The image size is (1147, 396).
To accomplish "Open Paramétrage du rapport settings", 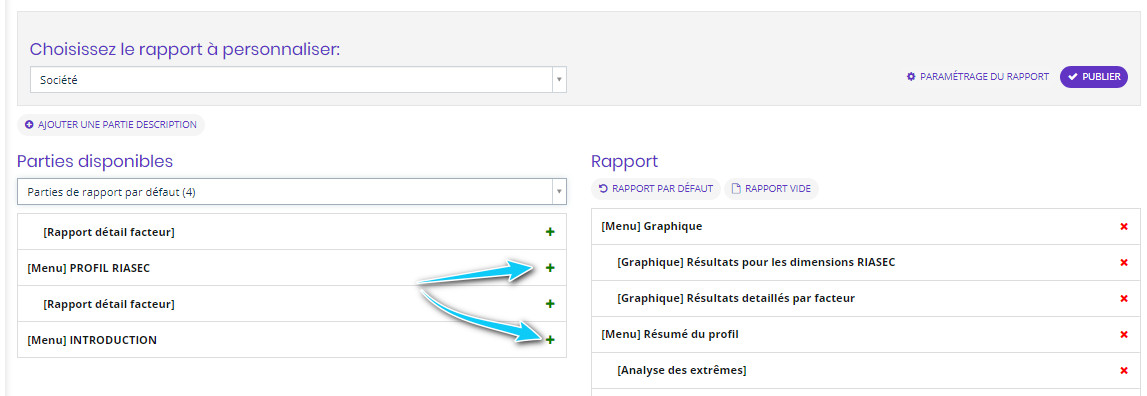I will [978, 76].
